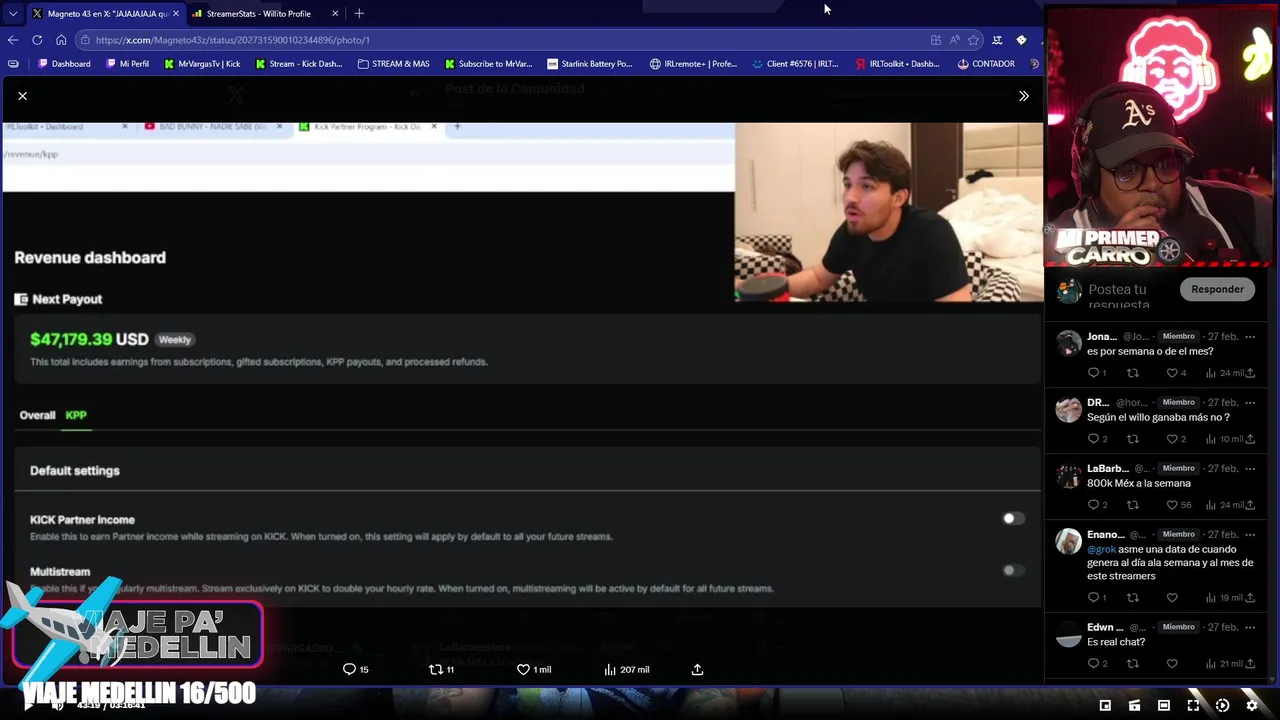The width and height of the screenshot is (1280, 720).
Task: Play the video with the play button
Action: click(28, 706)
